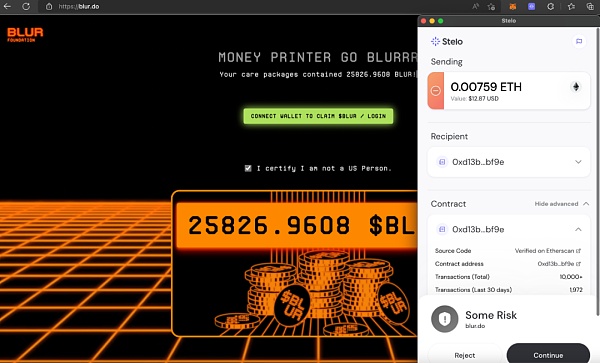Click Hide advanced toggle
This screenshot has height=363, width=600.
[561, 204]
